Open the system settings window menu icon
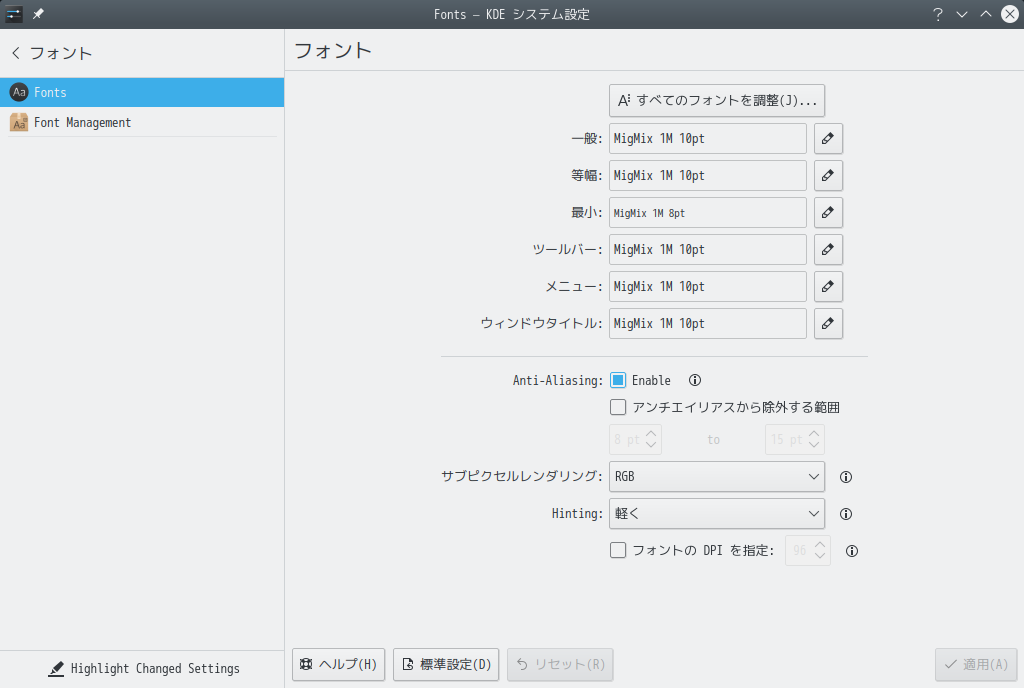Viewport: 1024px width, 688px height. 14,14
